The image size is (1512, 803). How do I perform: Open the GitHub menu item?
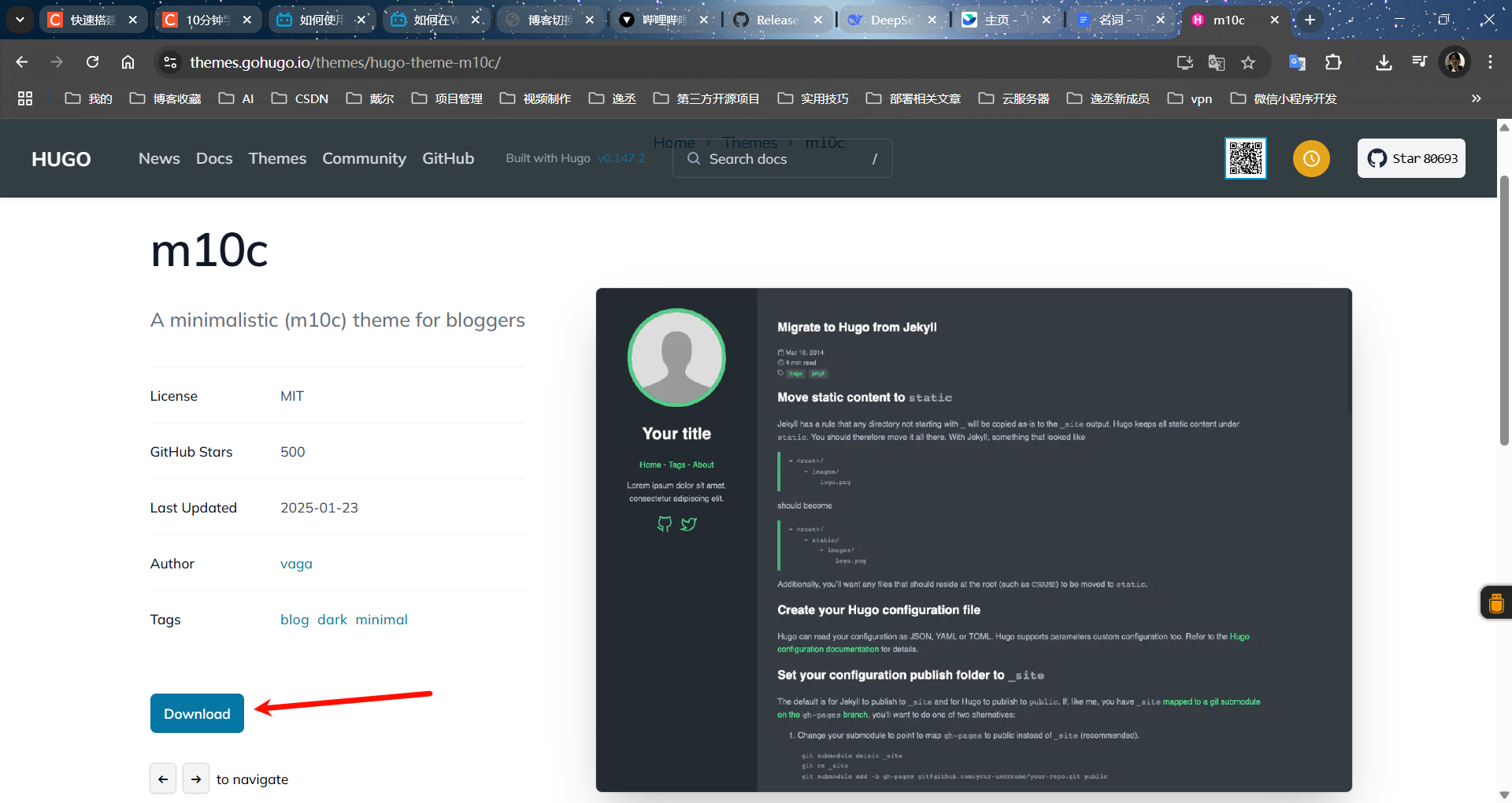tap(448, 158)
